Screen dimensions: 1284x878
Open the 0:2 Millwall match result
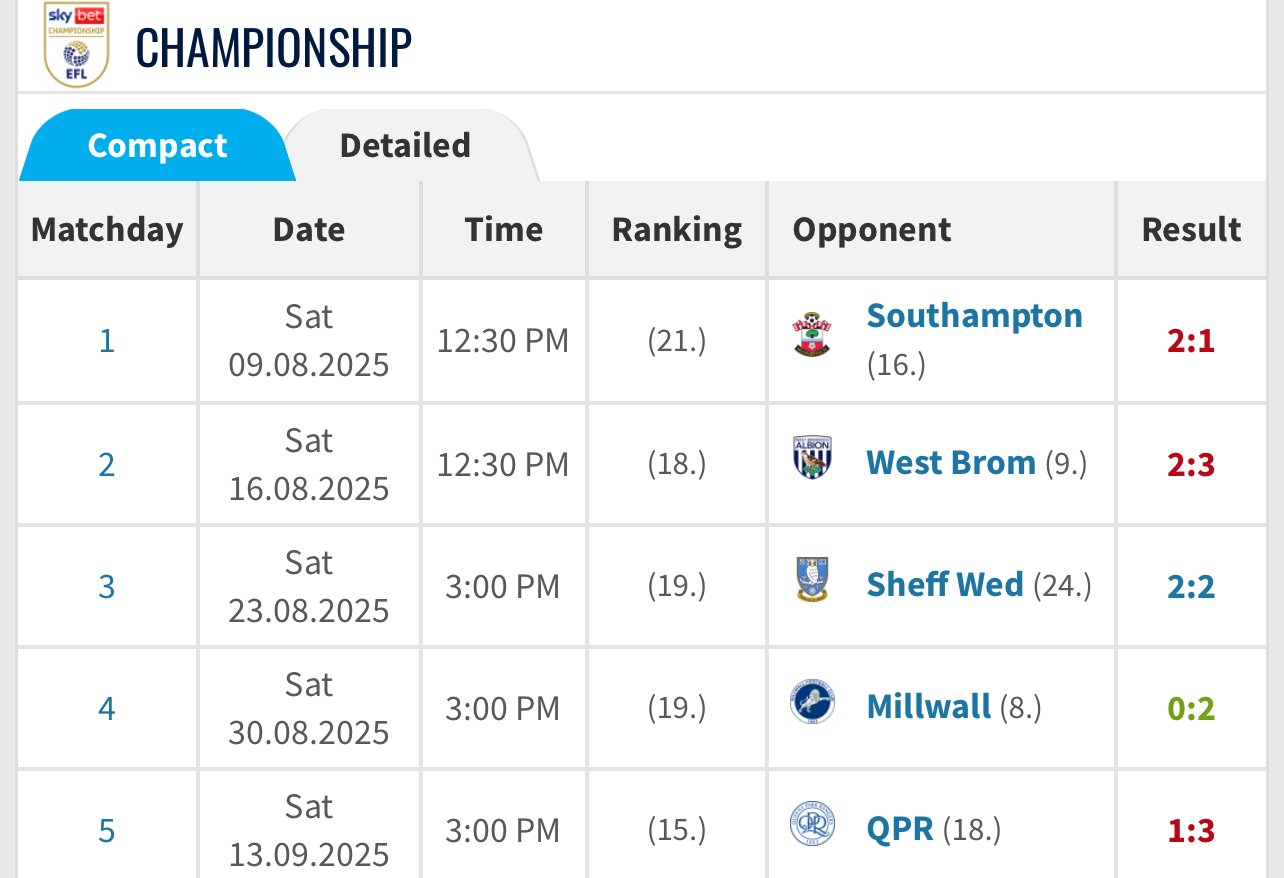[x=1190, y=708]
